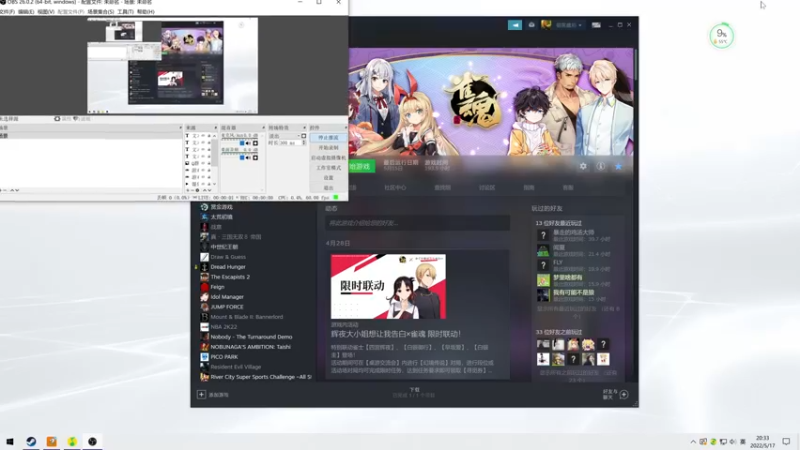Open OBS 场景集合(S) menu
Screen dimensions: 800x450
pos(101,11)
